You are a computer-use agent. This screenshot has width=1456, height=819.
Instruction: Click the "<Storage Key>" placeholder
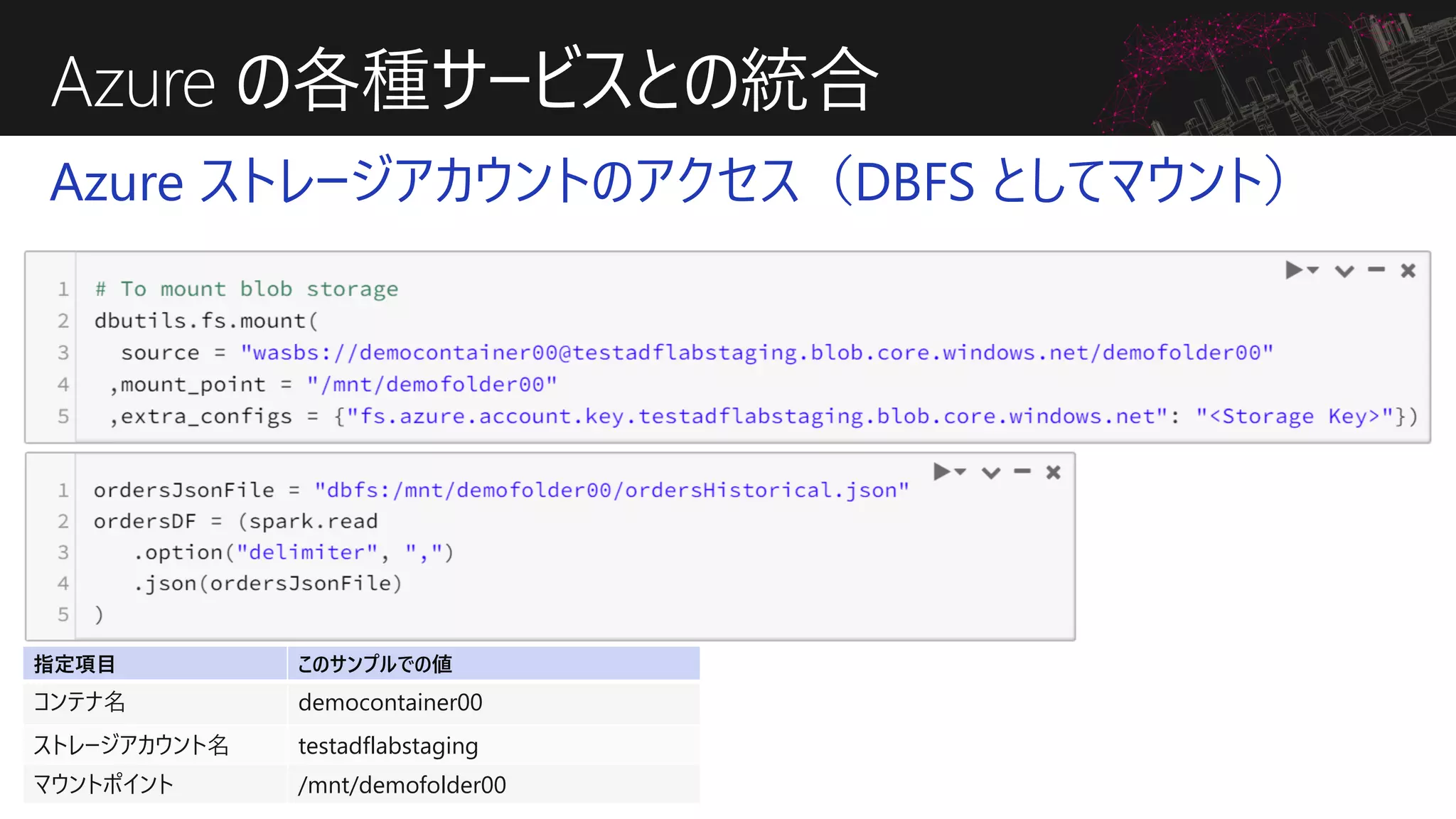click(x=1295, y=417)
